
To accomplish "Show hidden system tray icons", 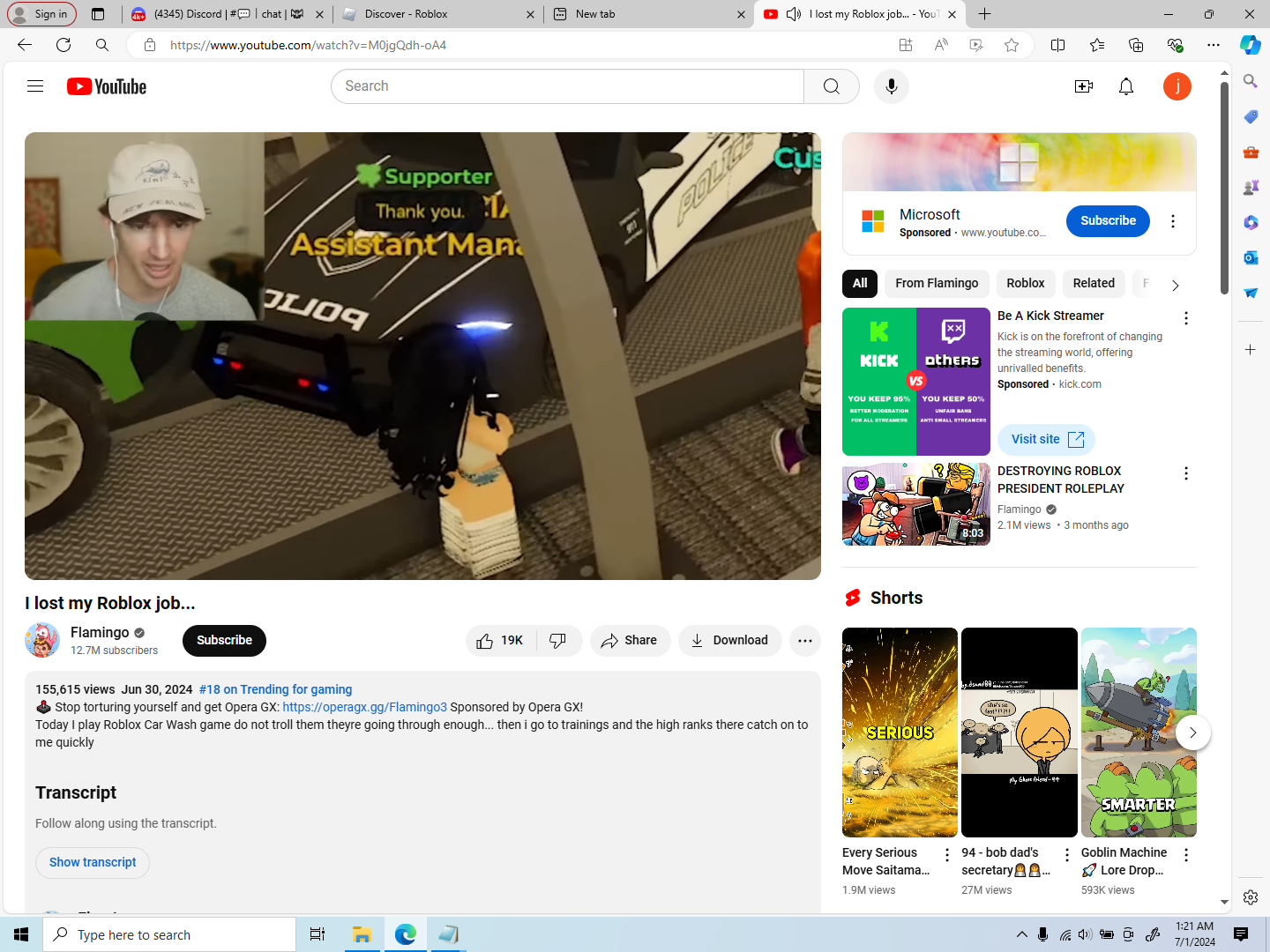I will click(1022, 934).
